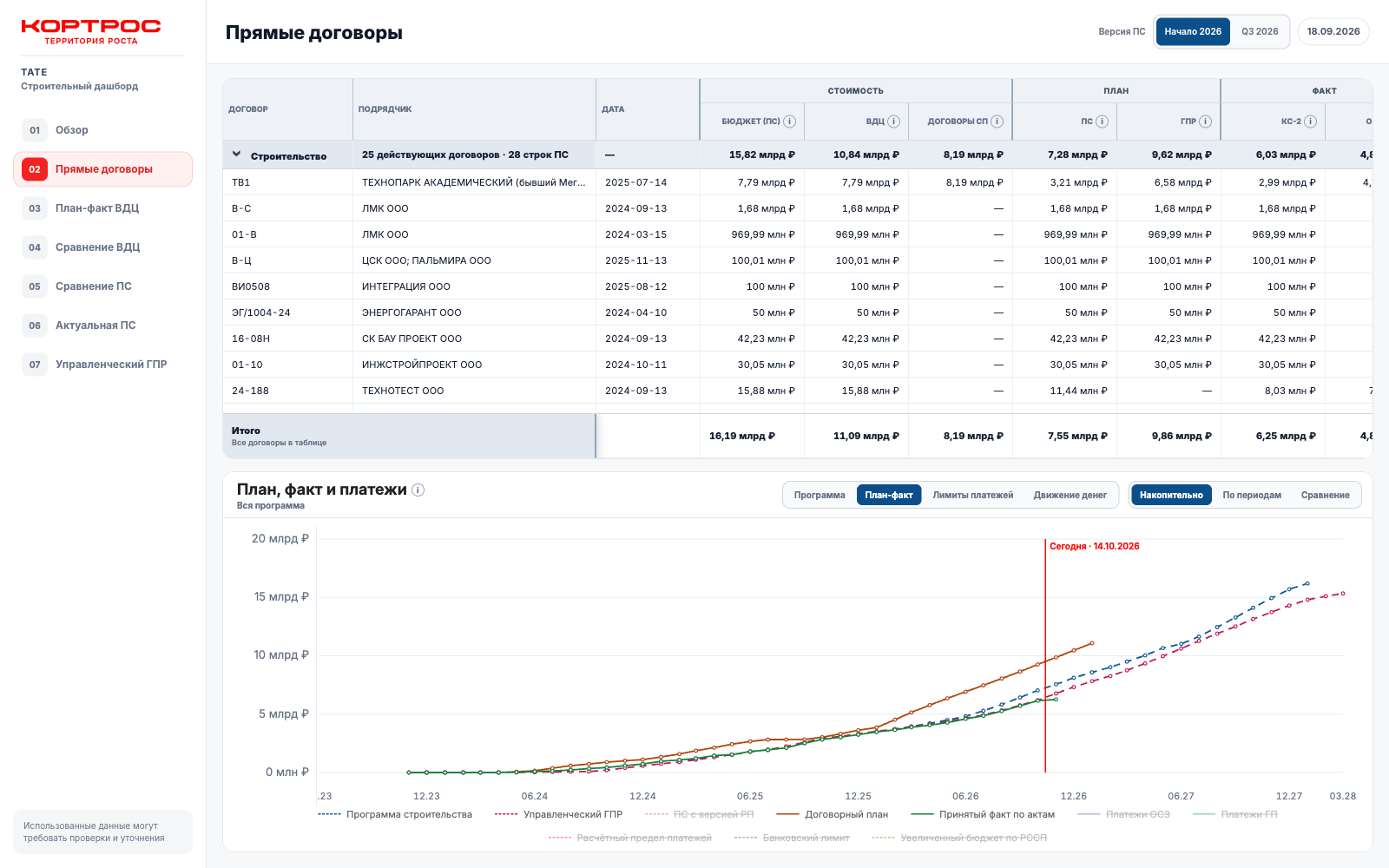
Task: Toggle Управленческий ГПР legend series
Action: (x=558, y=814)
